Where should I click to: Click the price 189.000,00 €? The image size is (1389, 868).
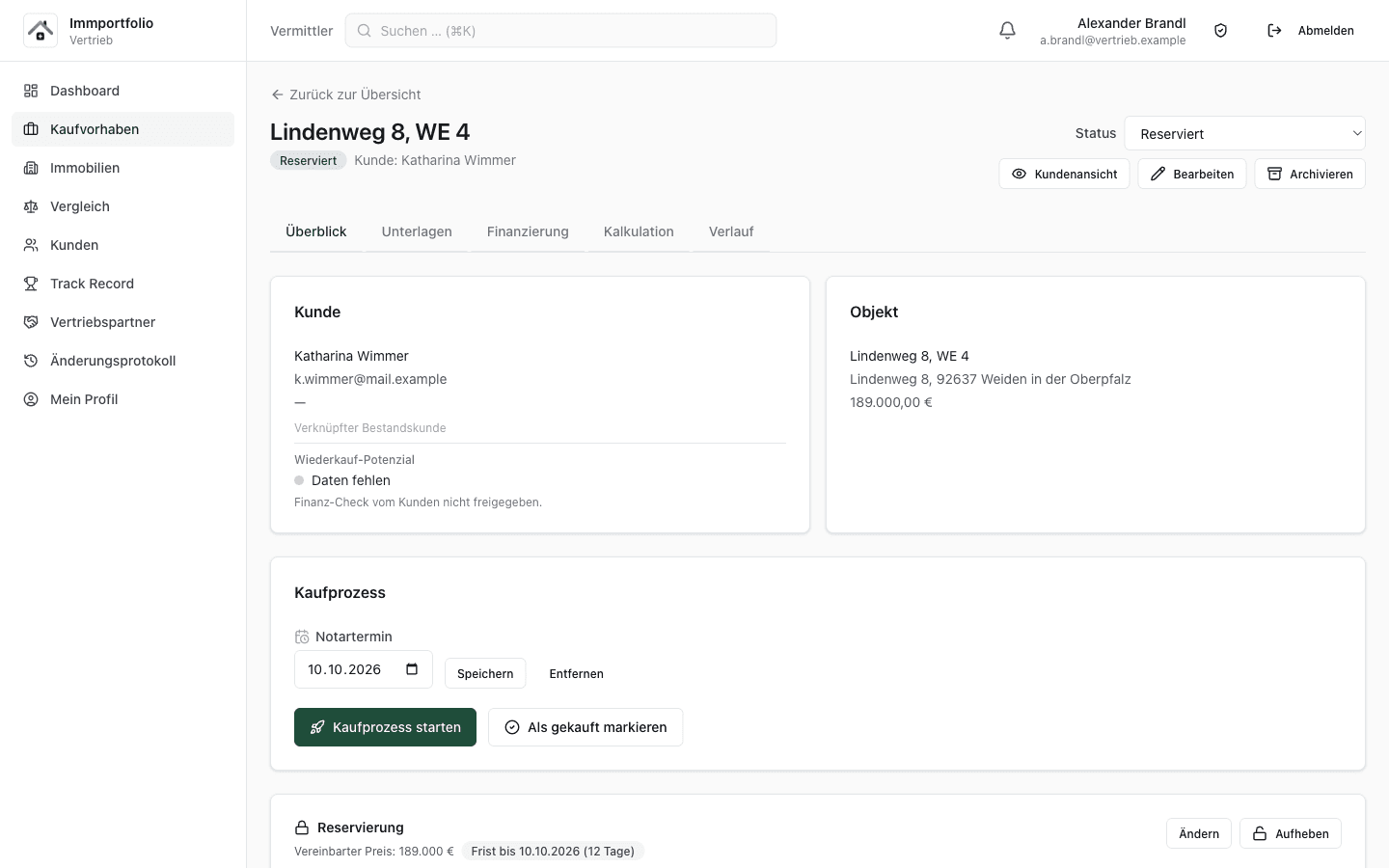[891, 402]
